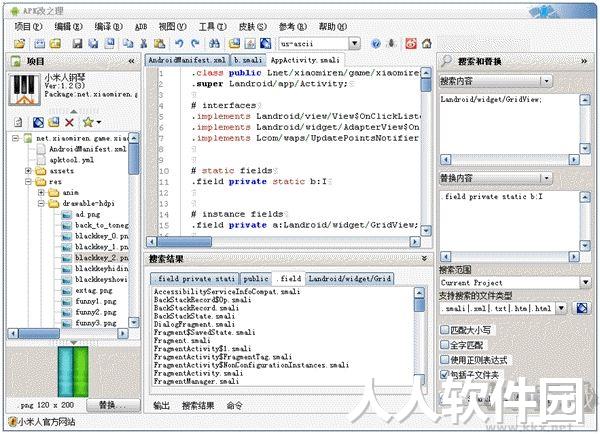Click the search content text field
Image resolution: width=600 pixels, height=434 pixels.
pyautogui.click(x=510, y=123)
